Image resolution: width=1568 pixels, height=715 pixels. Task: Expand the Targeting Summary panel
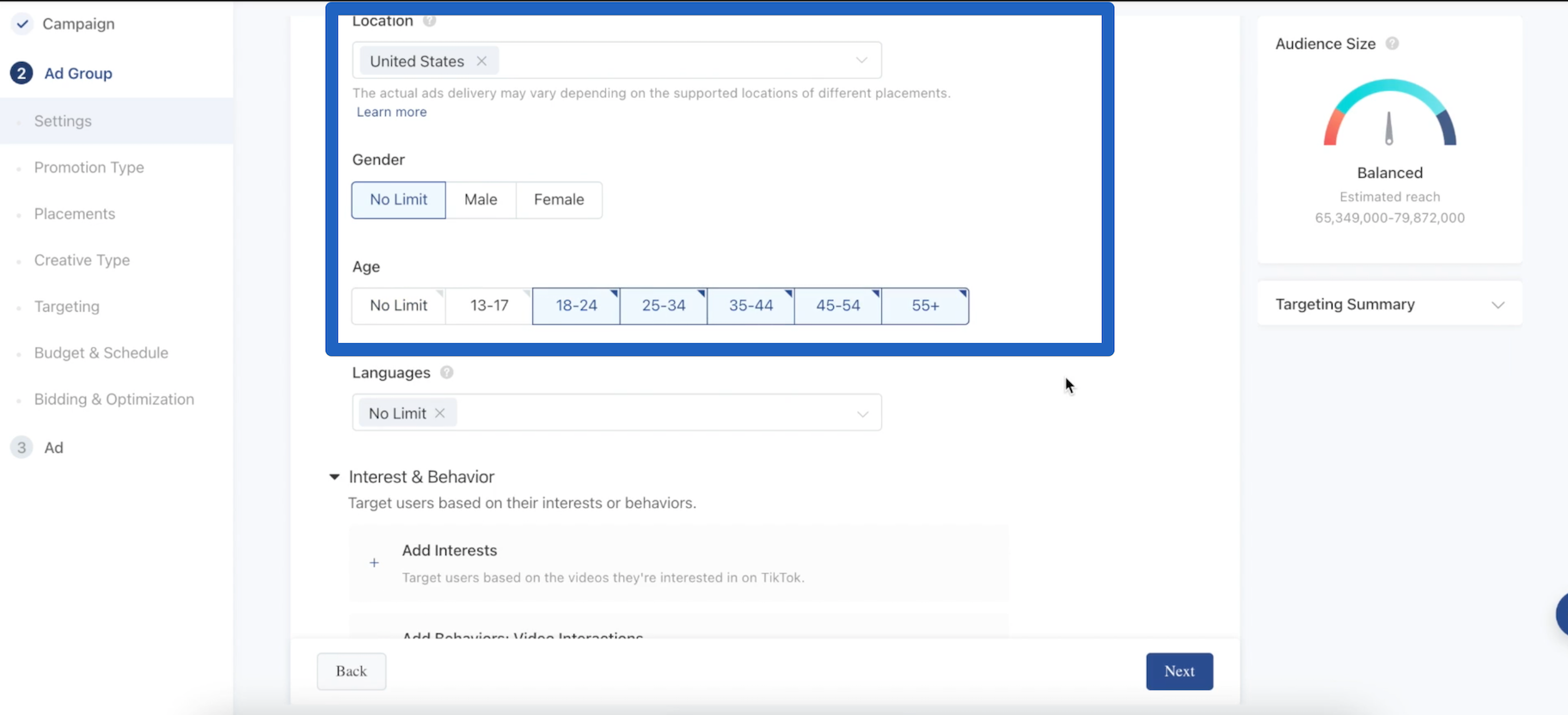pyautogui.click(x=1498, y=305)
